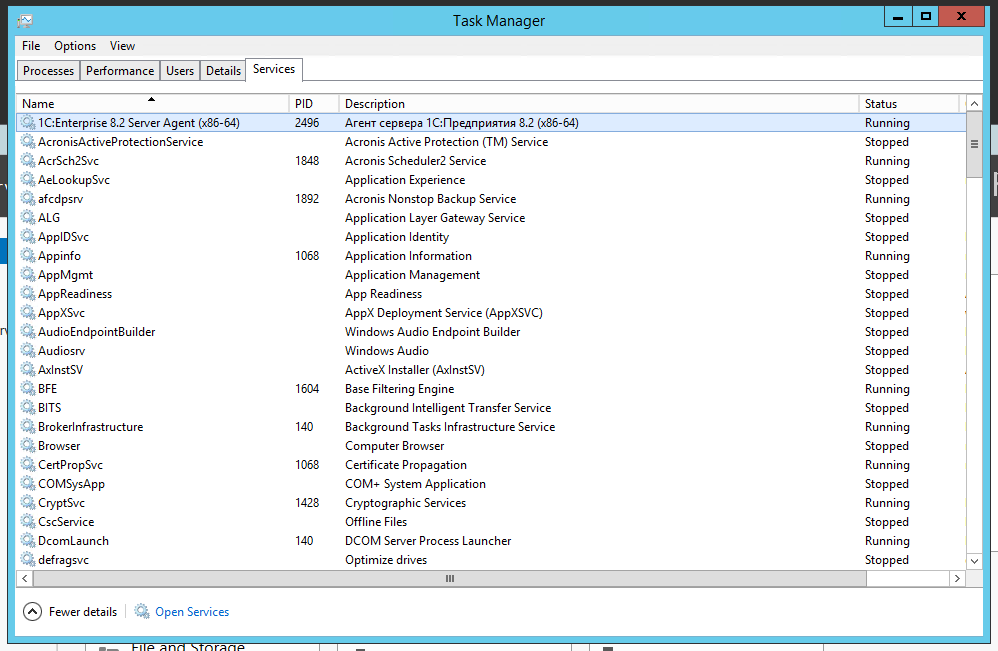
Task: Click PID 2496 of 1C:Enterprise service
Action: click(307, 123)
